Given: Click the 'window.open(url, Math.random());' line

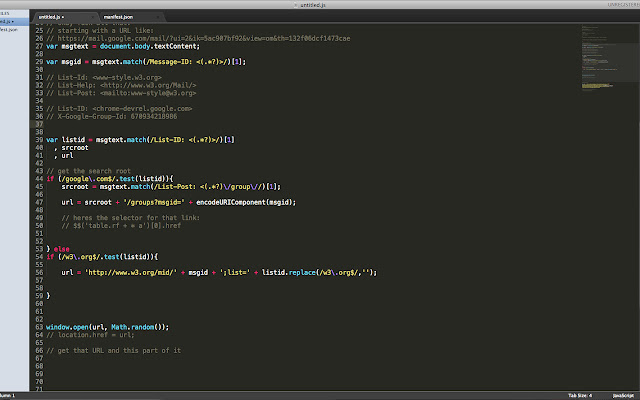Looking at the screenshot, I should click(x=107, y=327).
